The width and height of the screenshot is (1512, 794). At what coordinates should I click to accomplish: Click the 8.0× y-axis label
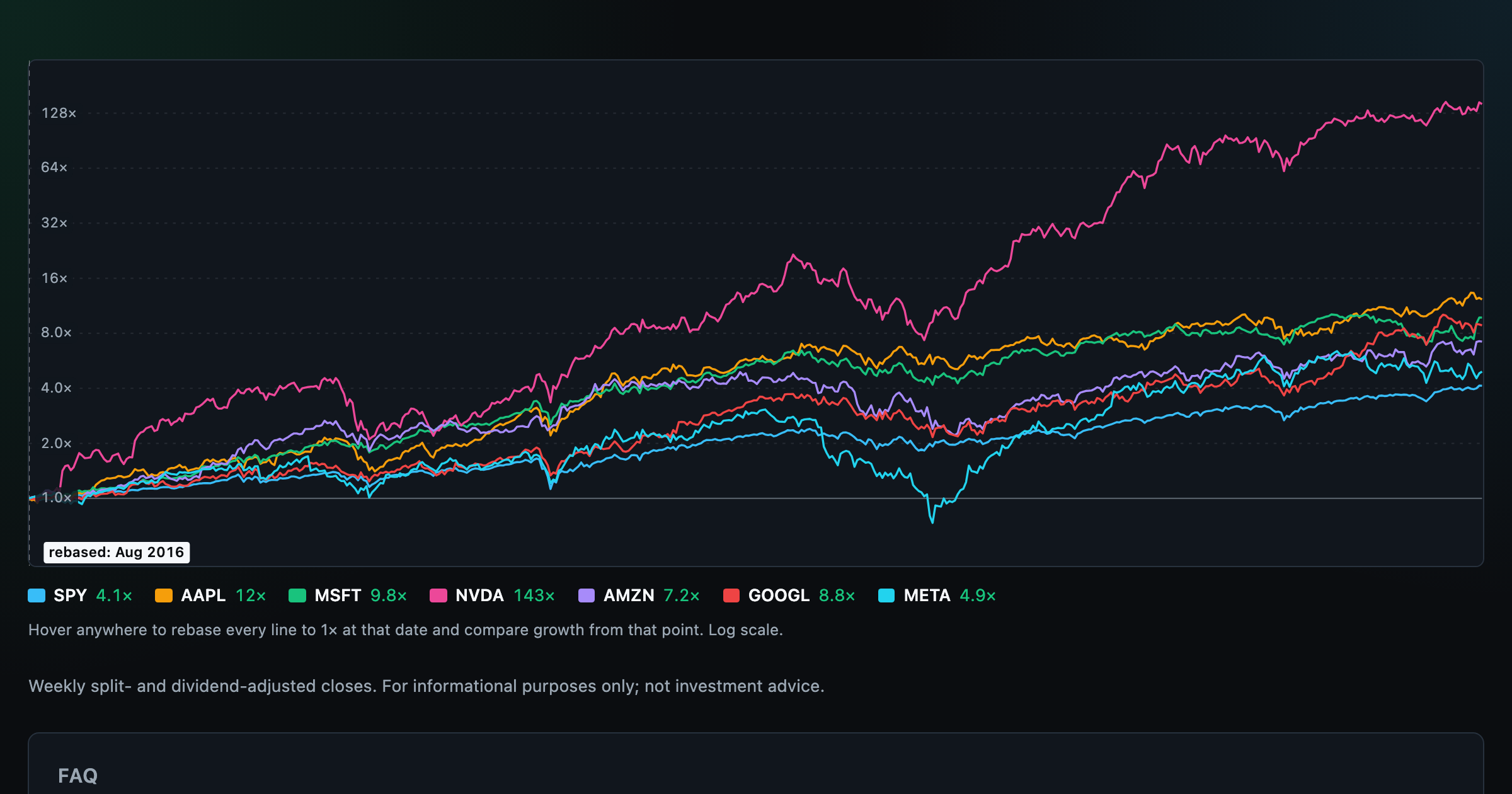(57, 333)
